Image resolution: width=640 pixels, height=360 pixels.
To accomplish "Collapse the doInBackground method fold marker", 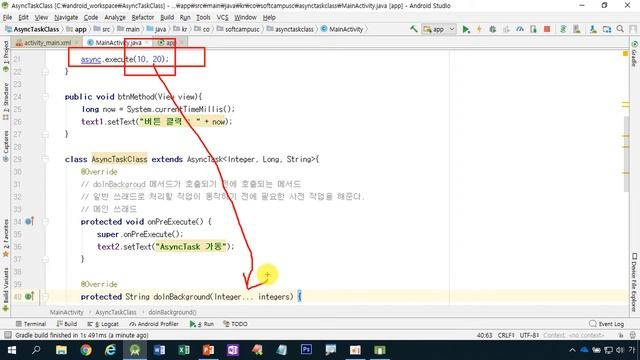I will [45, 297].
